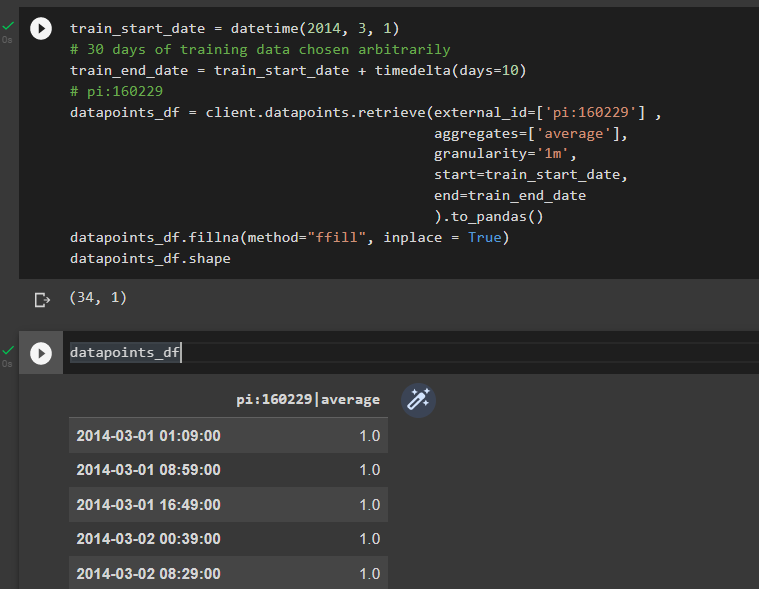
Task: Click the timedelta(days=10) expression
Action: (450, 71)
